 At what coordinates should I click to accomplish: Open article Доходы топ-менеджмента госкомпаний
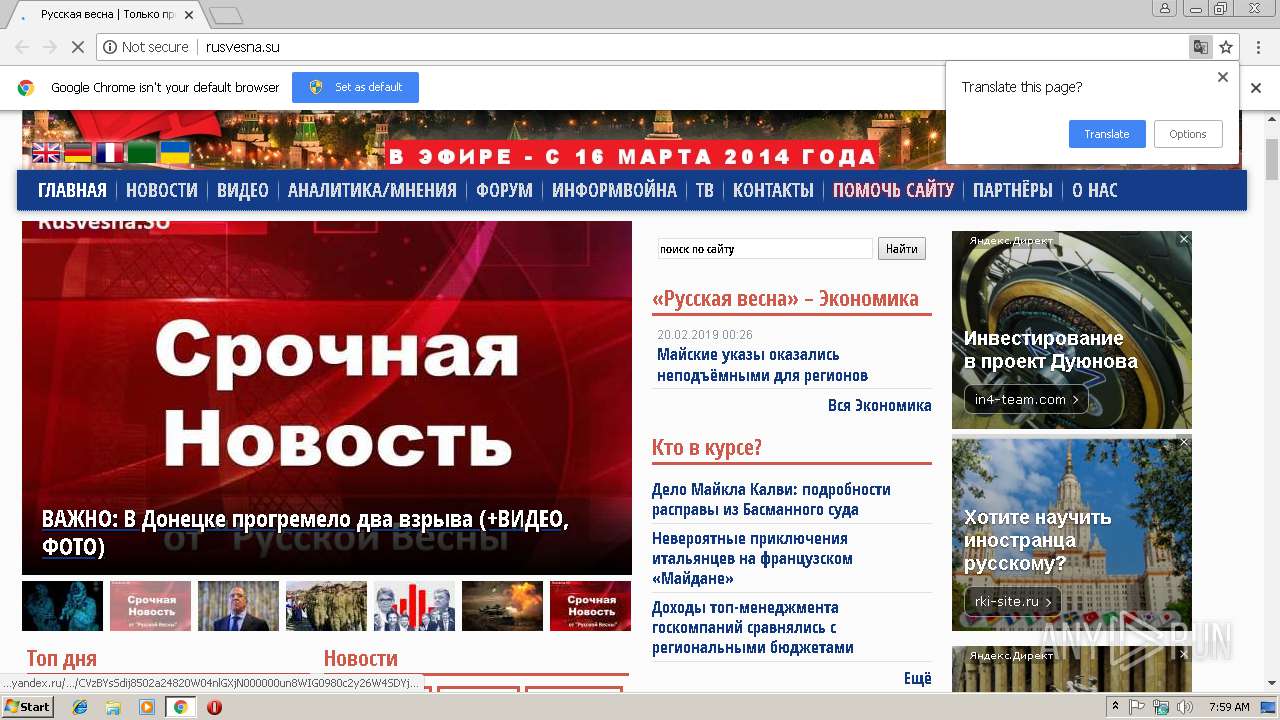pyautogui.click(x=753, y=627)
